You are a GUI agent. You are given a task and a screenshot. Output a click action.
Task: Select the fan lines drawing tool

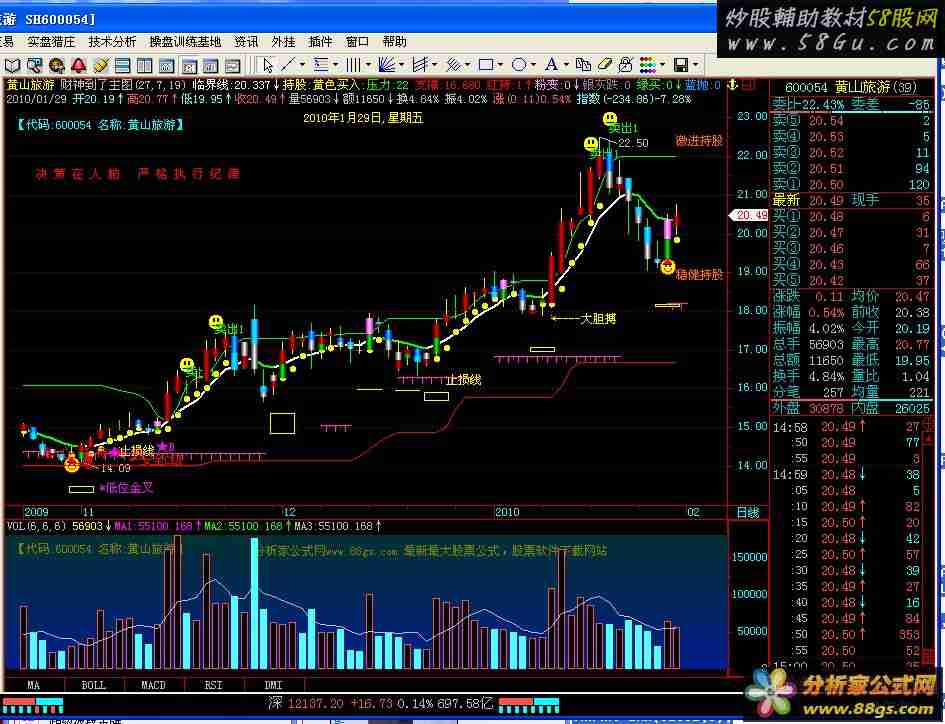386,65
